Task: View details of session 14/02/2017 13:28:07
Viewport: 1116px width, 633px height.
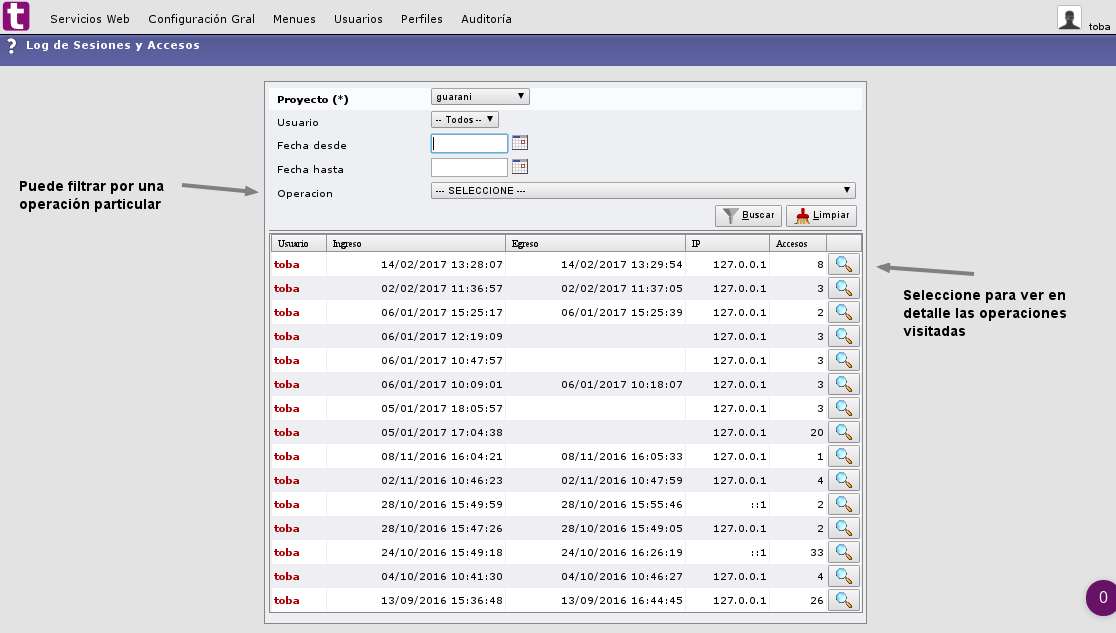Action: [x=843, y=264]
